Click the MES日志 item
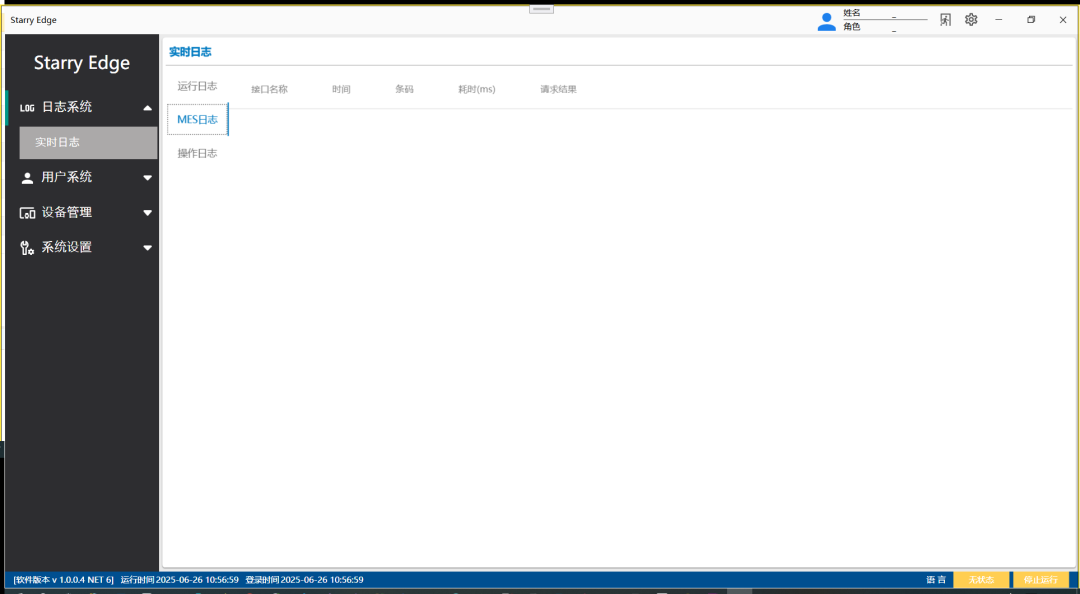The height and width of the screenshot is (594, 1080). [x=197, y=119]
